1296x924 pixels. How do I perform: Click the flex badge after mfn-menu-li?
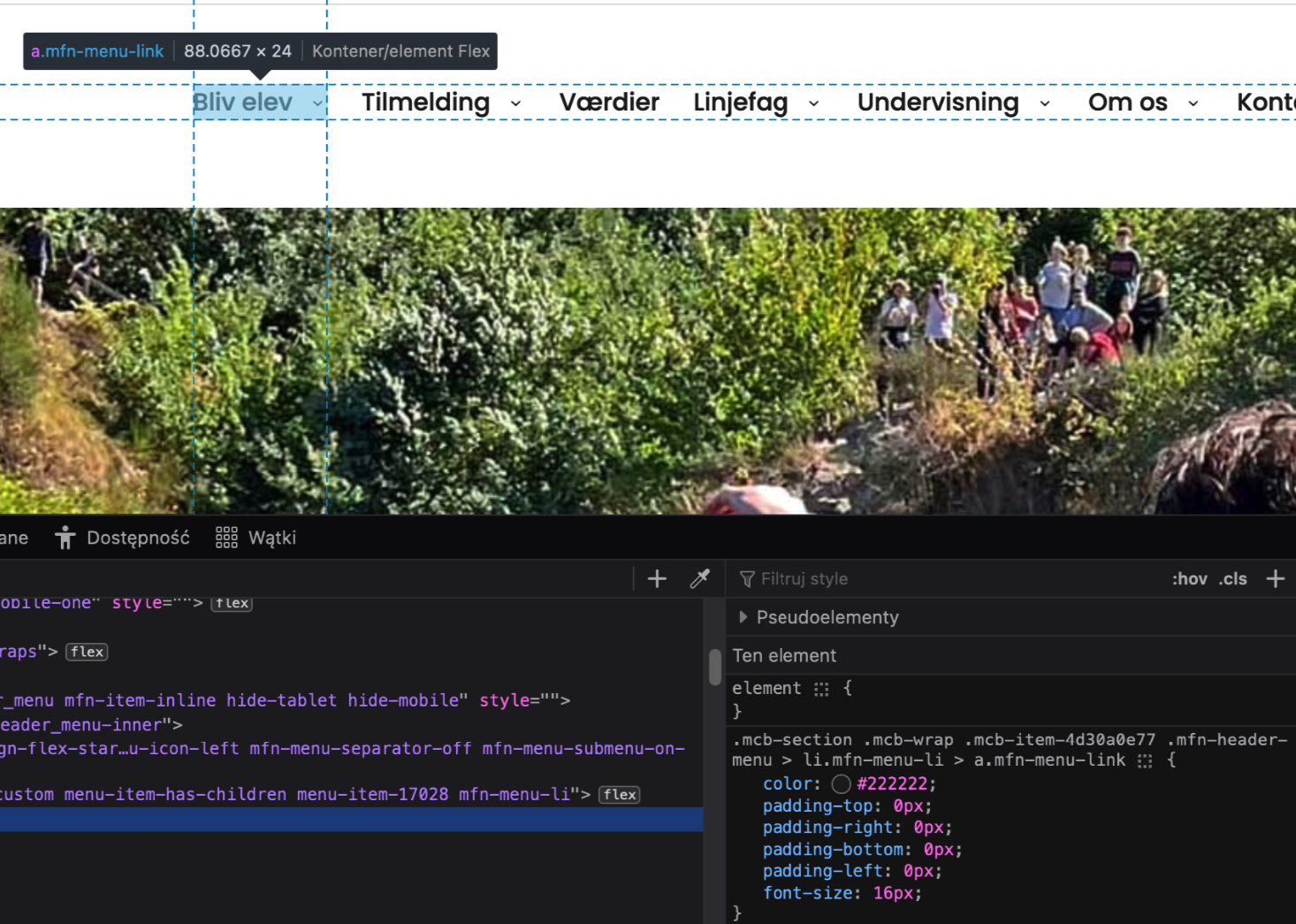tap(620, 795)
